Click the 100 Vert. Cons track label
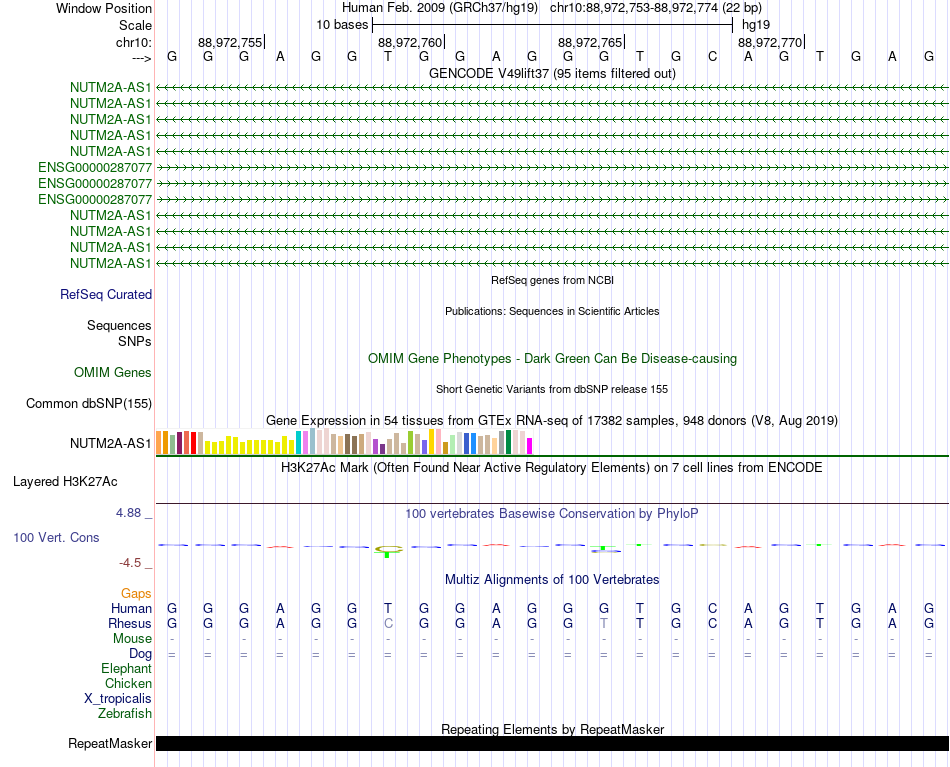The width and height of the screenshot is (950, 767). click(x=56, y=537)
